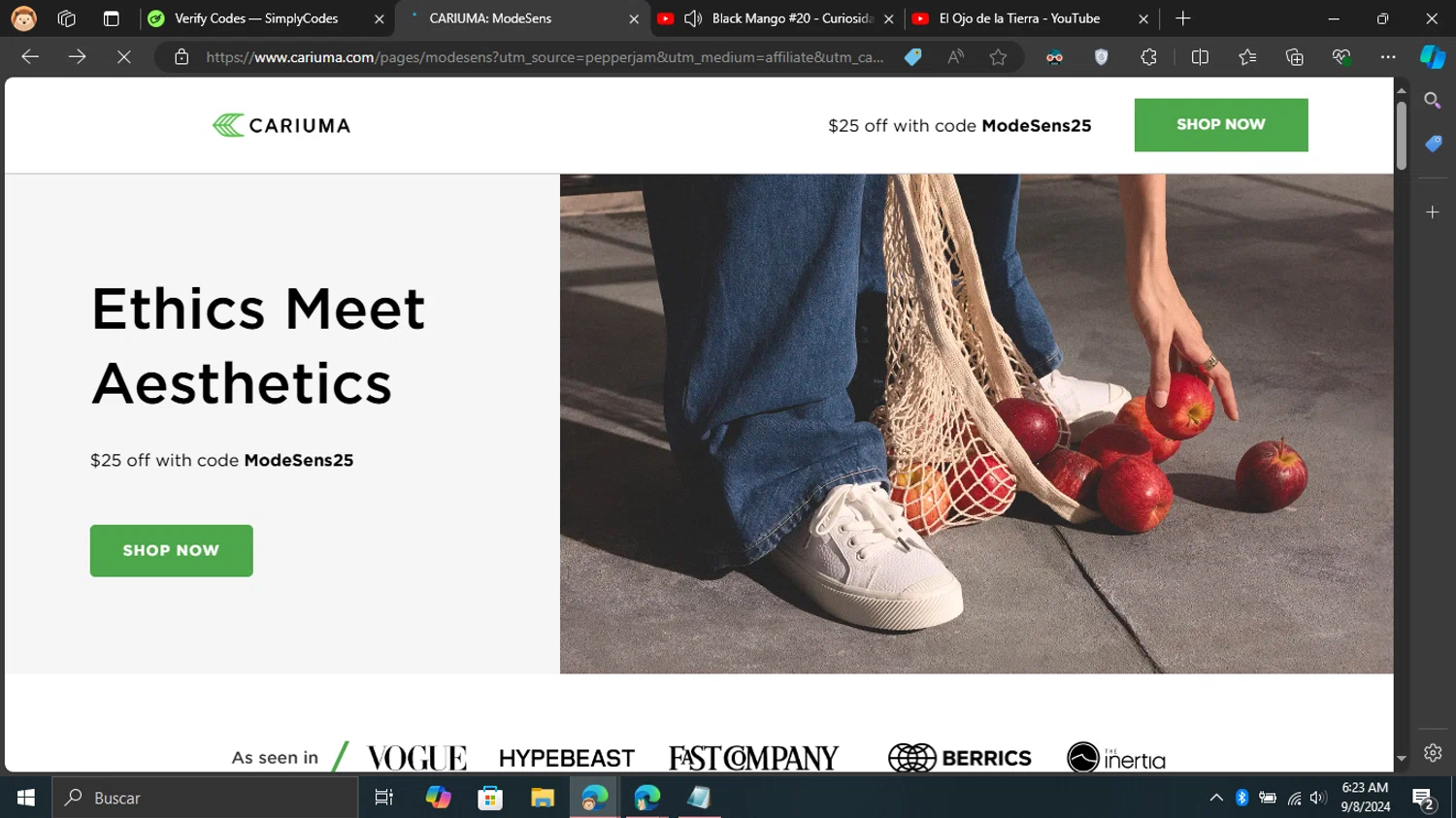Open Microsoft Store from taskbar
The height and width of the screenshot is (818, 1456).
(x=490, y=798)
